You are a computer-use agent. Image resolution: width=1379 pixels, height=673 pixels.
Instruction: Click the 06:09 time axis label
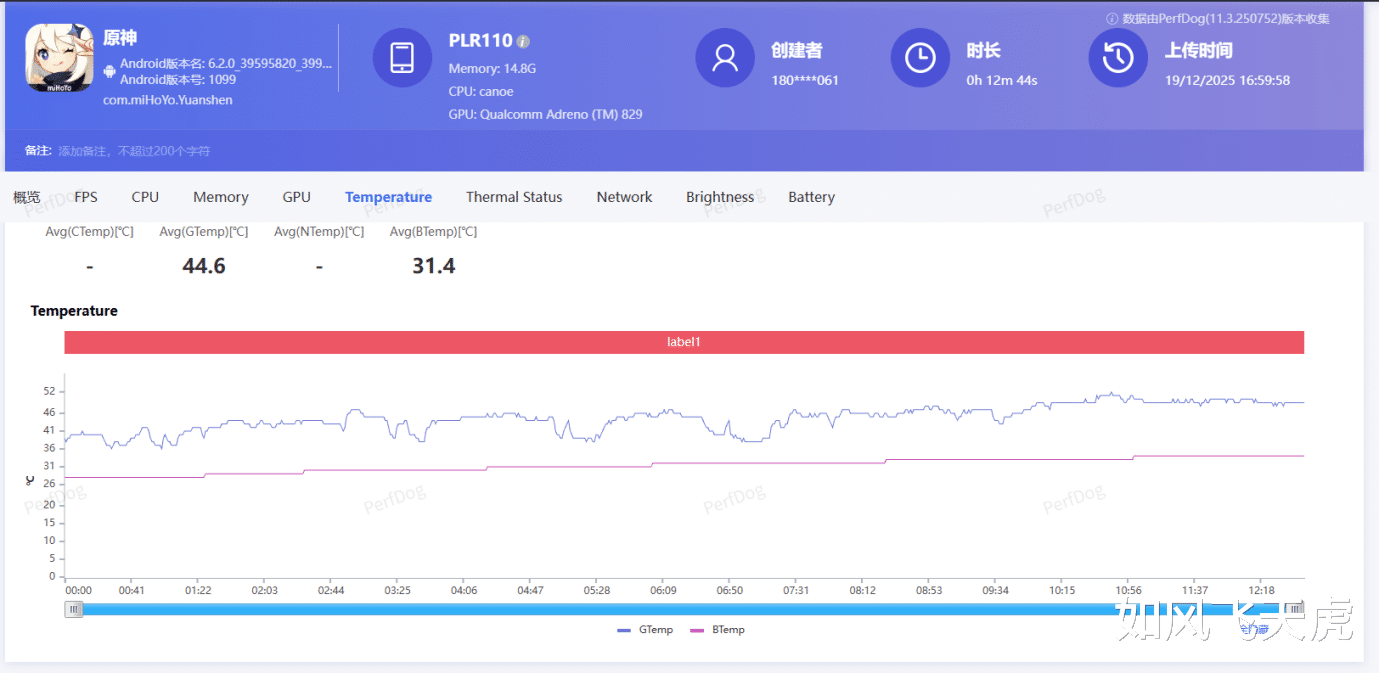click(x=663, y=590)
